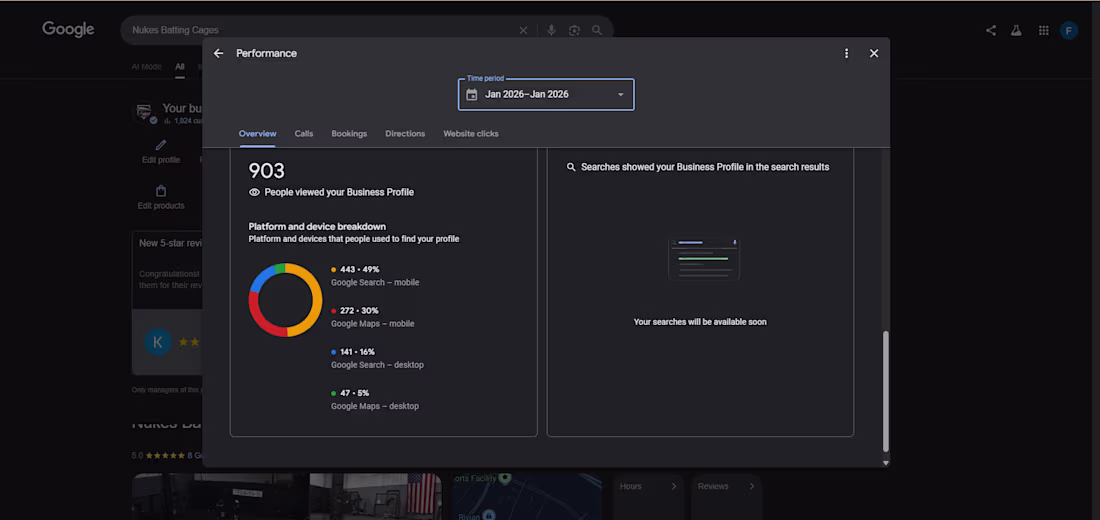Viewport: 1100px width, 520px height.
Task: Select the 272 Google Maps mobile entry
Action: pos(372,317)
